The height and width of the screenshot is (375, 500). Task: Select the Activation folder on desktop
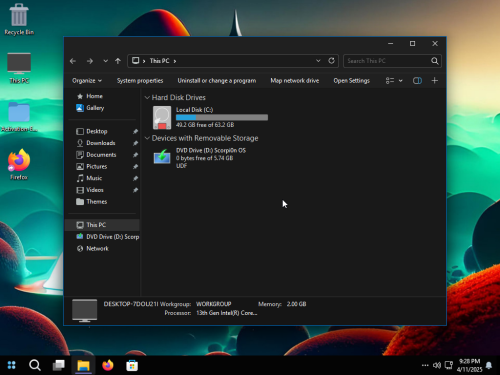19,117
